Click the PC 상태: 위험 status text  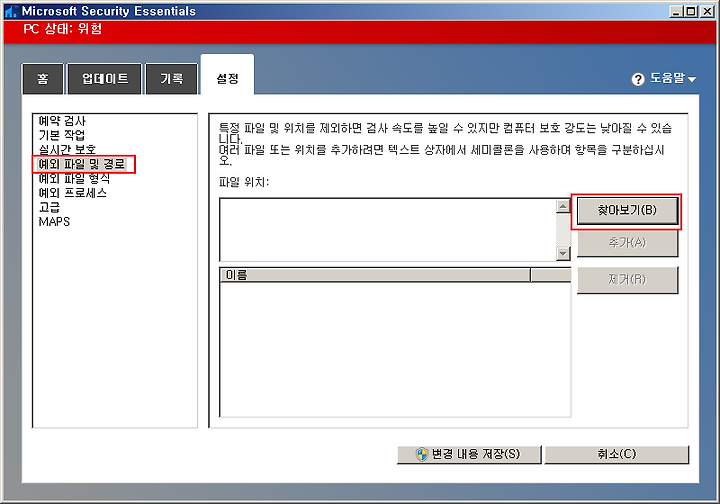(x=63, y=29)
